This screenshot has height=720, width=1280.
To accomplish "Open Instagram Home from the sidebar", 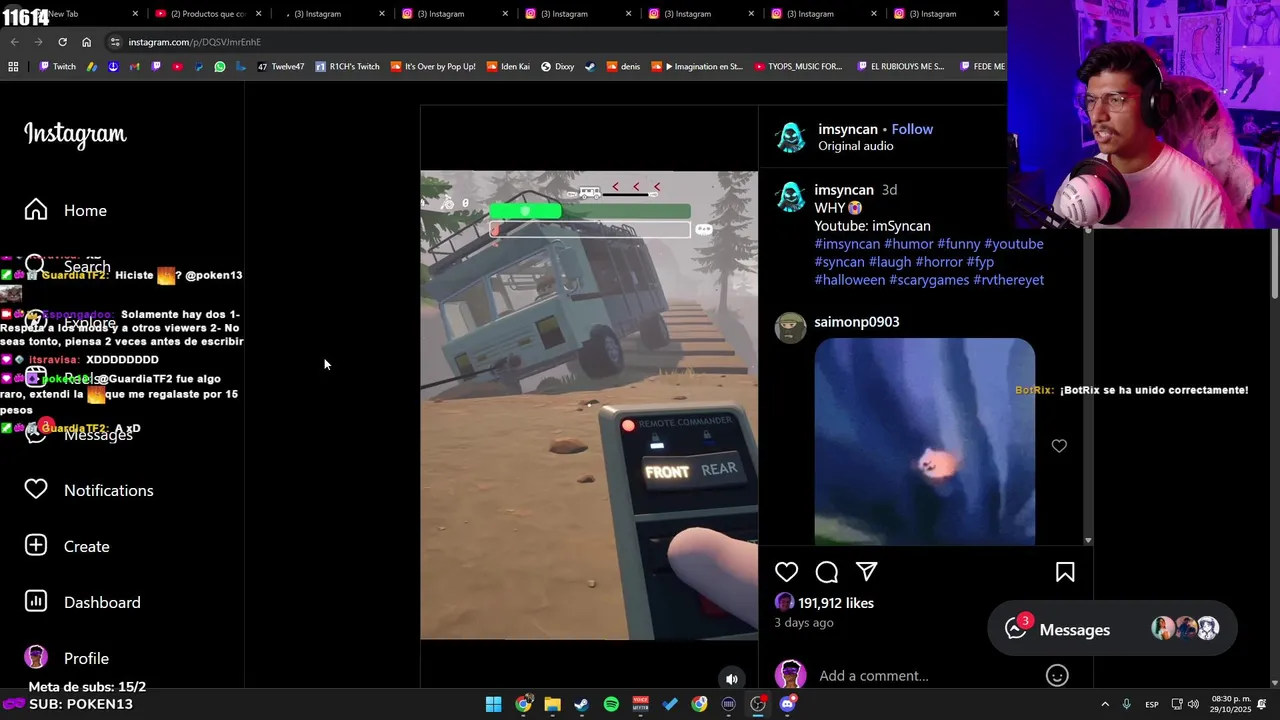I will click(66, 210).
